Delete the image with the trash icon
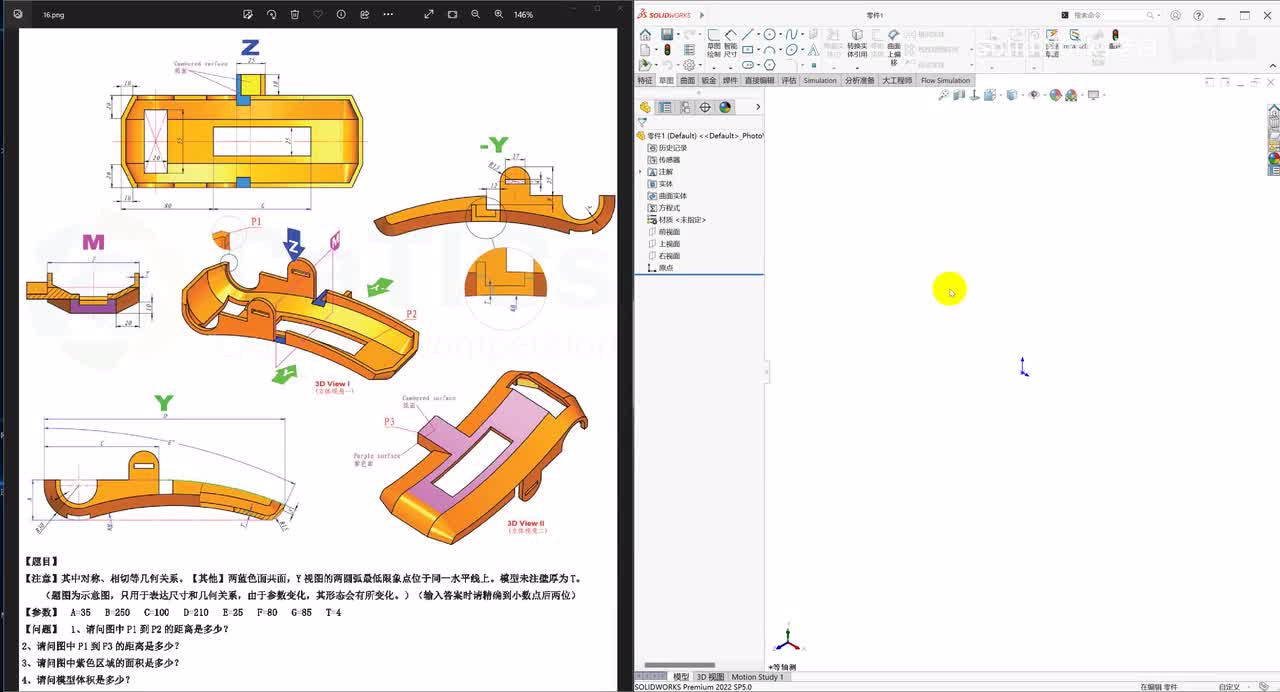Screen dimensions: 1280x692 [x=294, y=15]
